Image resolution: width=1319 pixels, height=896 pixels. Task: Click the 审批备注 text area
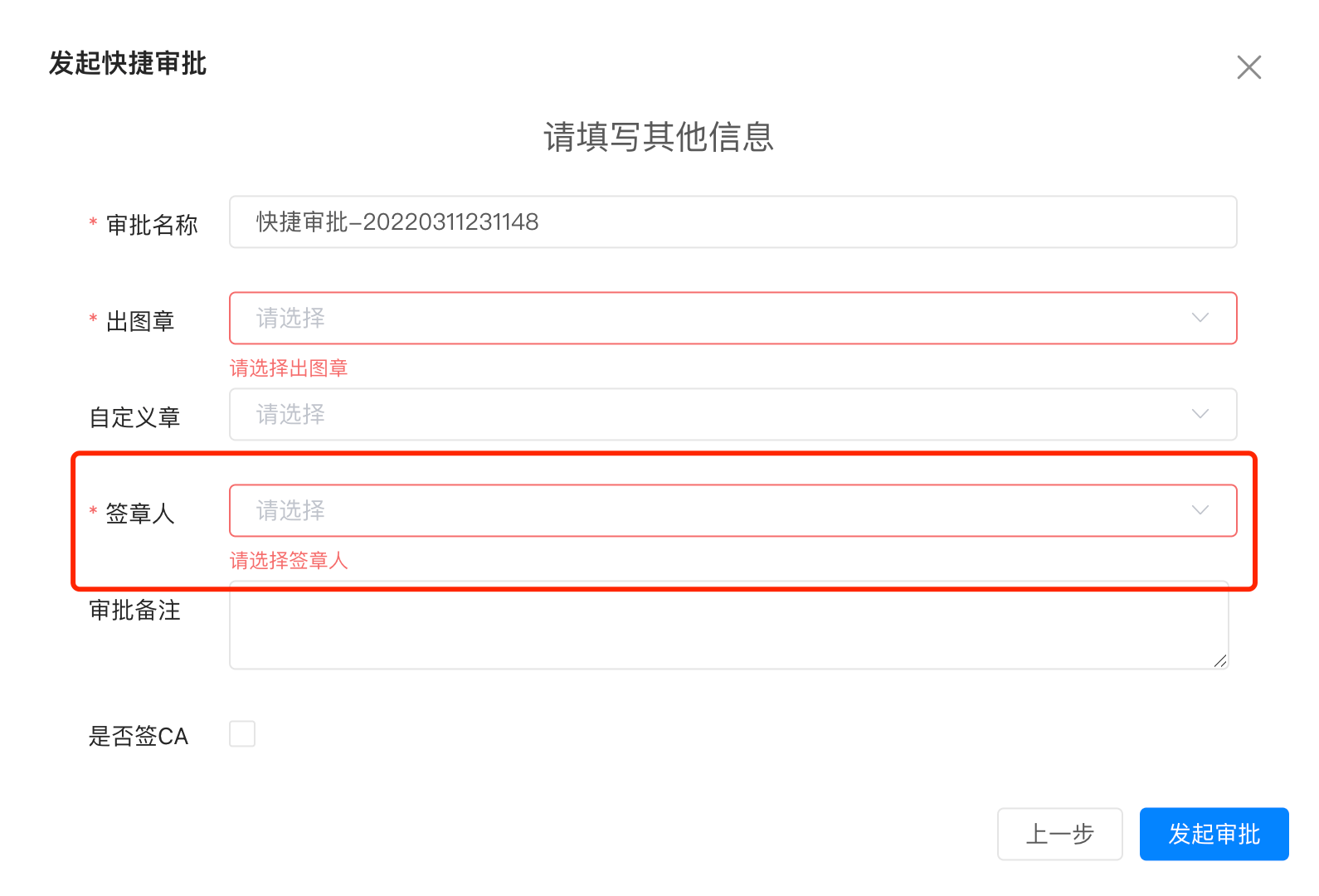(x=728, y=626)
